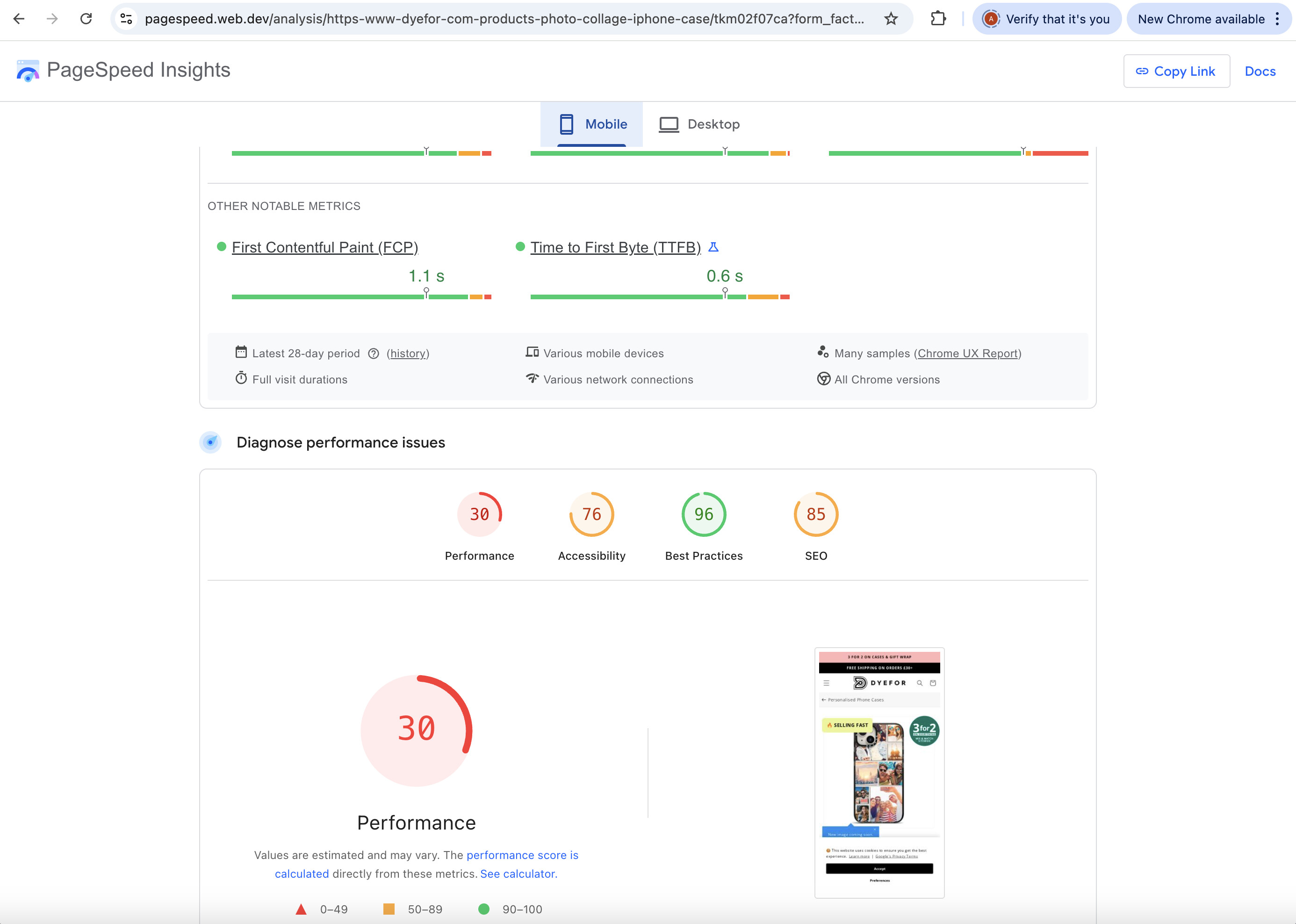Click help icon beside Latest 28-day period
Viewport: 1296px width, 924px height.
coord(373,354)
